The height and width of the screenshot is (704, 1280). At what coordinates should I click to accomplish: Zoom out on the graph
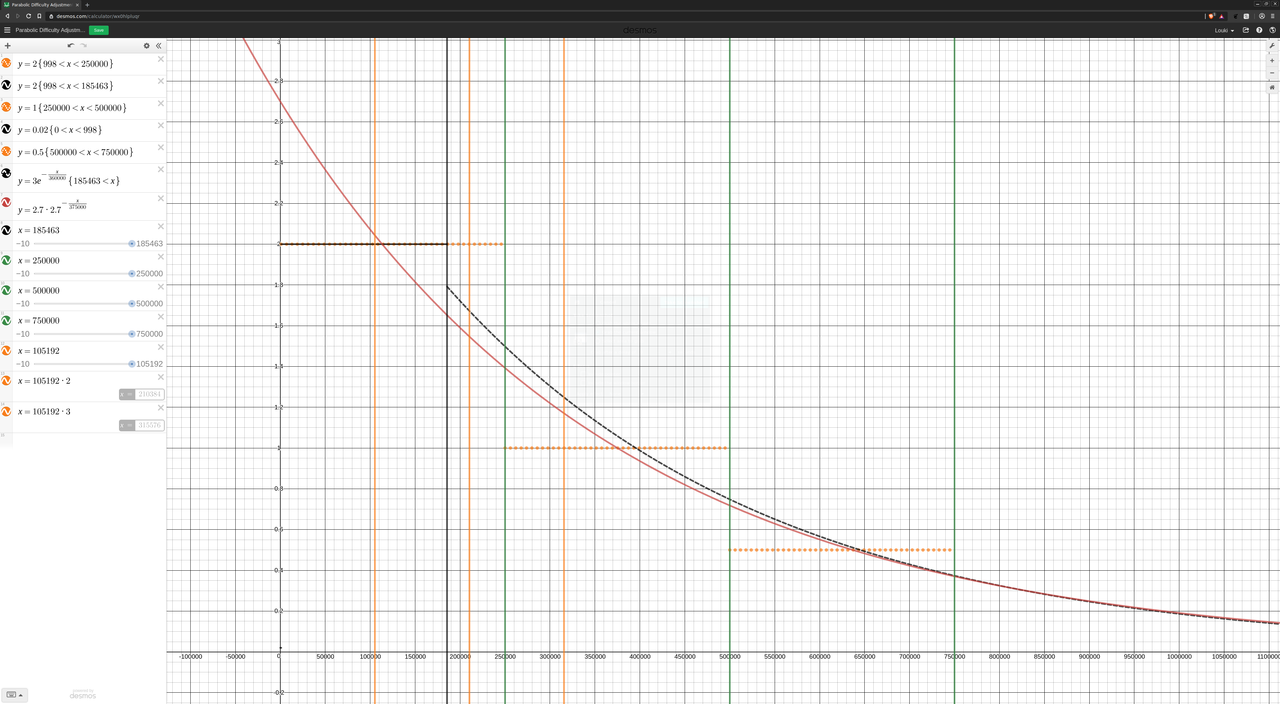click(1272, 73)
